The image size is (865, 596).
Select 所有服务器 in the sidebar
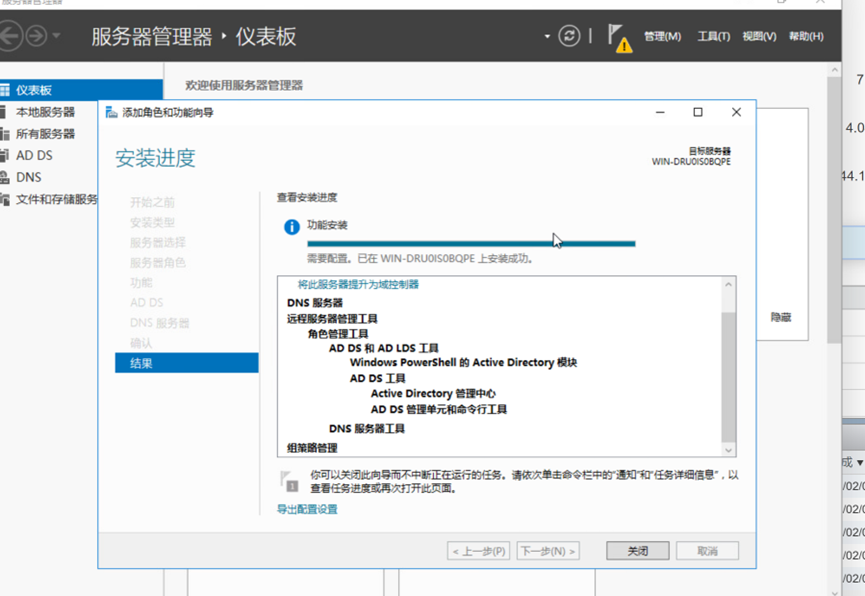(x=45, y=134)
